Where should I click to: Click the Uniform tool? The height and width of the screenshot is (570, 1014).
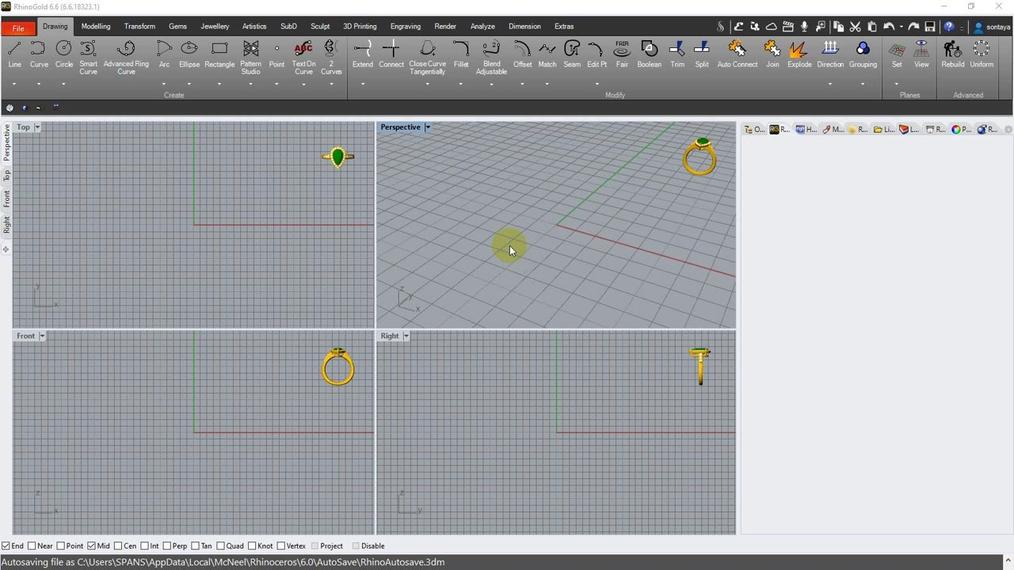click(981, 54)
